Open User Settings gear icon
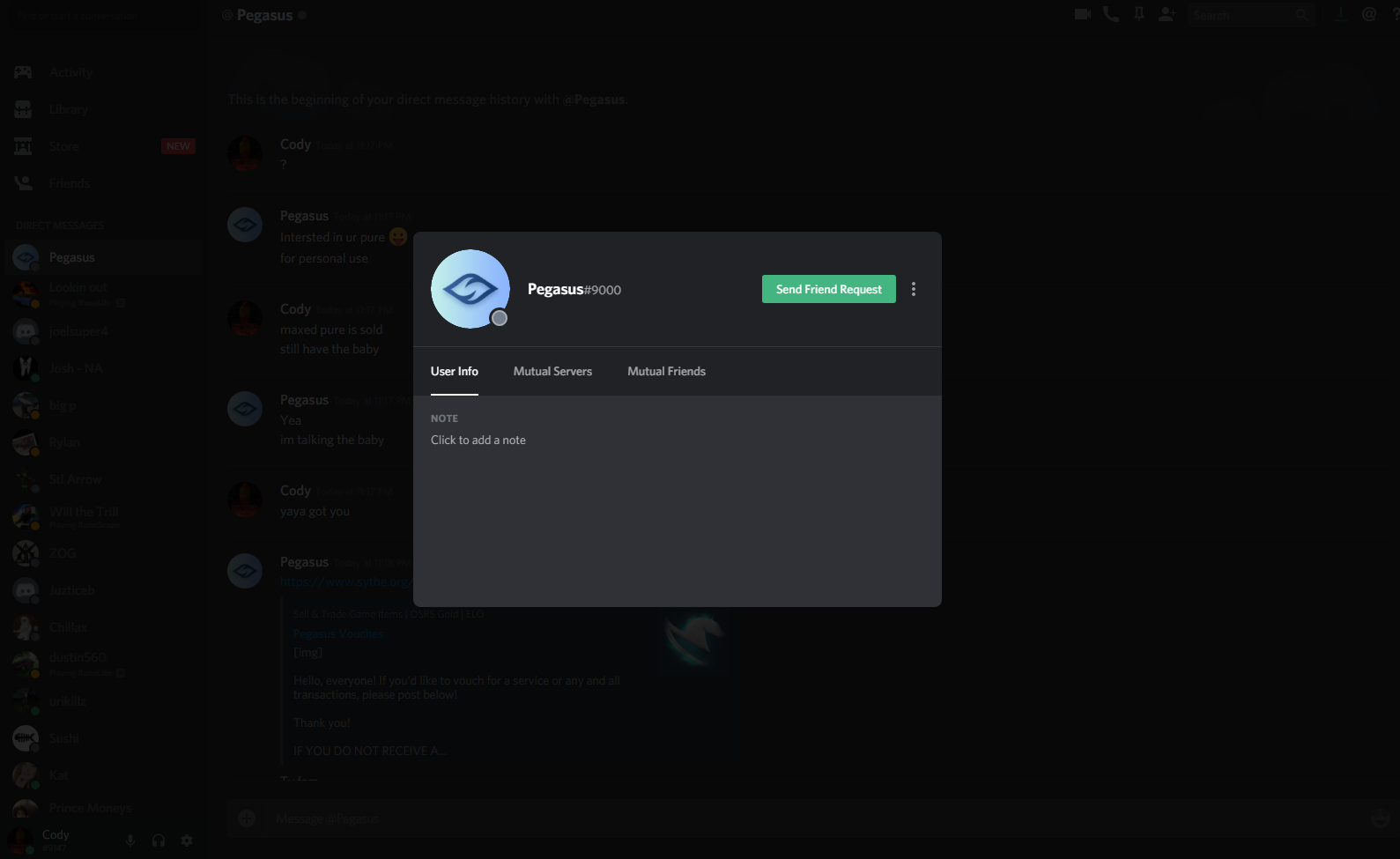1400x859 pixels. tap(187, 840)
